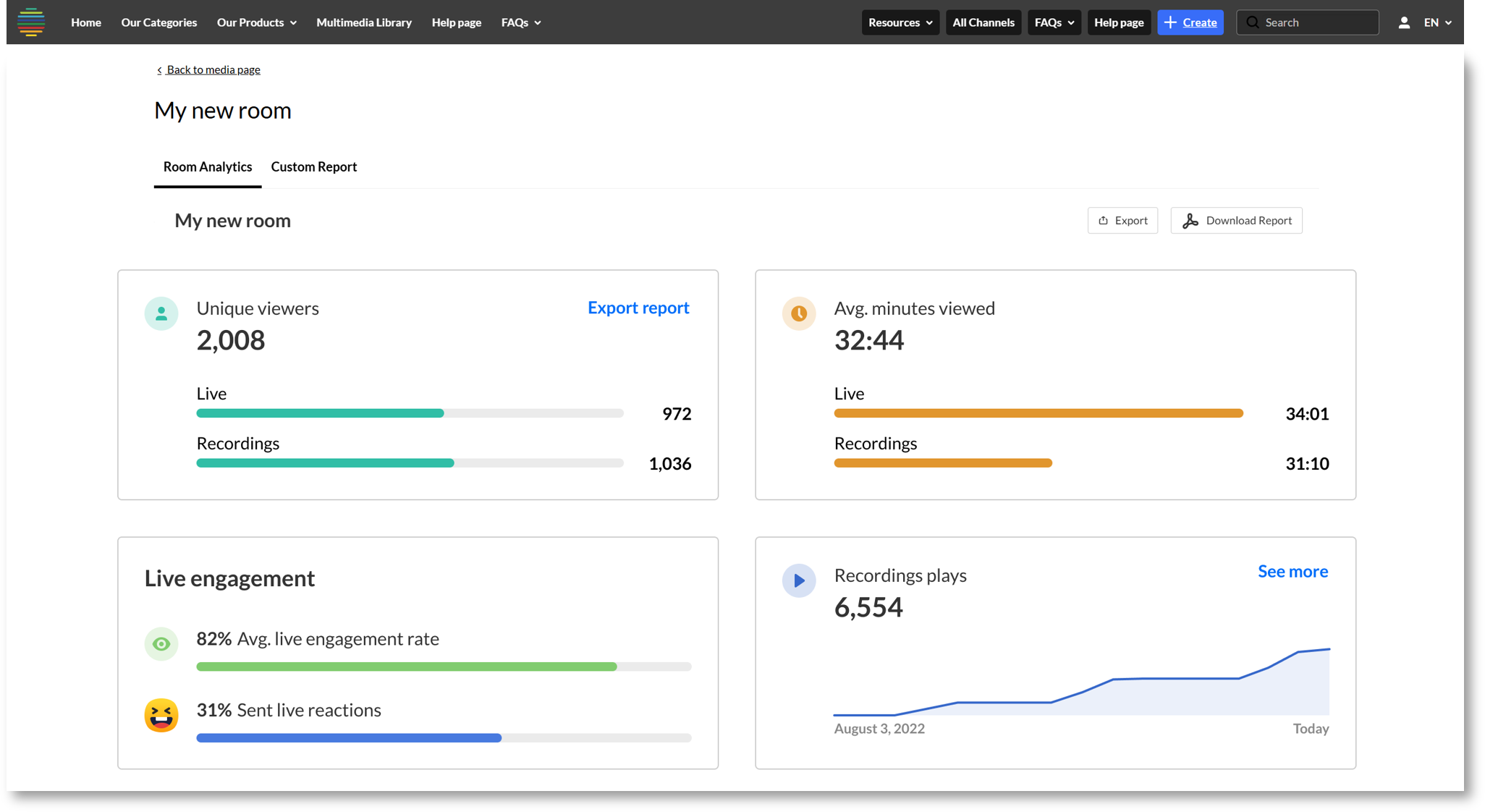1485x812 pixels.
Task: Click the Sent live reactions progress bar
Action: (443, 737)
